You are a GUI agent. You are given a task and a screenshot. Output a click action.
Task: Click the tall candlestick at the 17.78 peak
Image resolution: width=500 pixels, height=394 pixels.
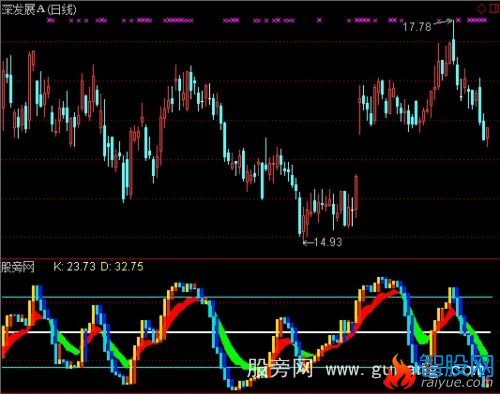coord(453,42)
